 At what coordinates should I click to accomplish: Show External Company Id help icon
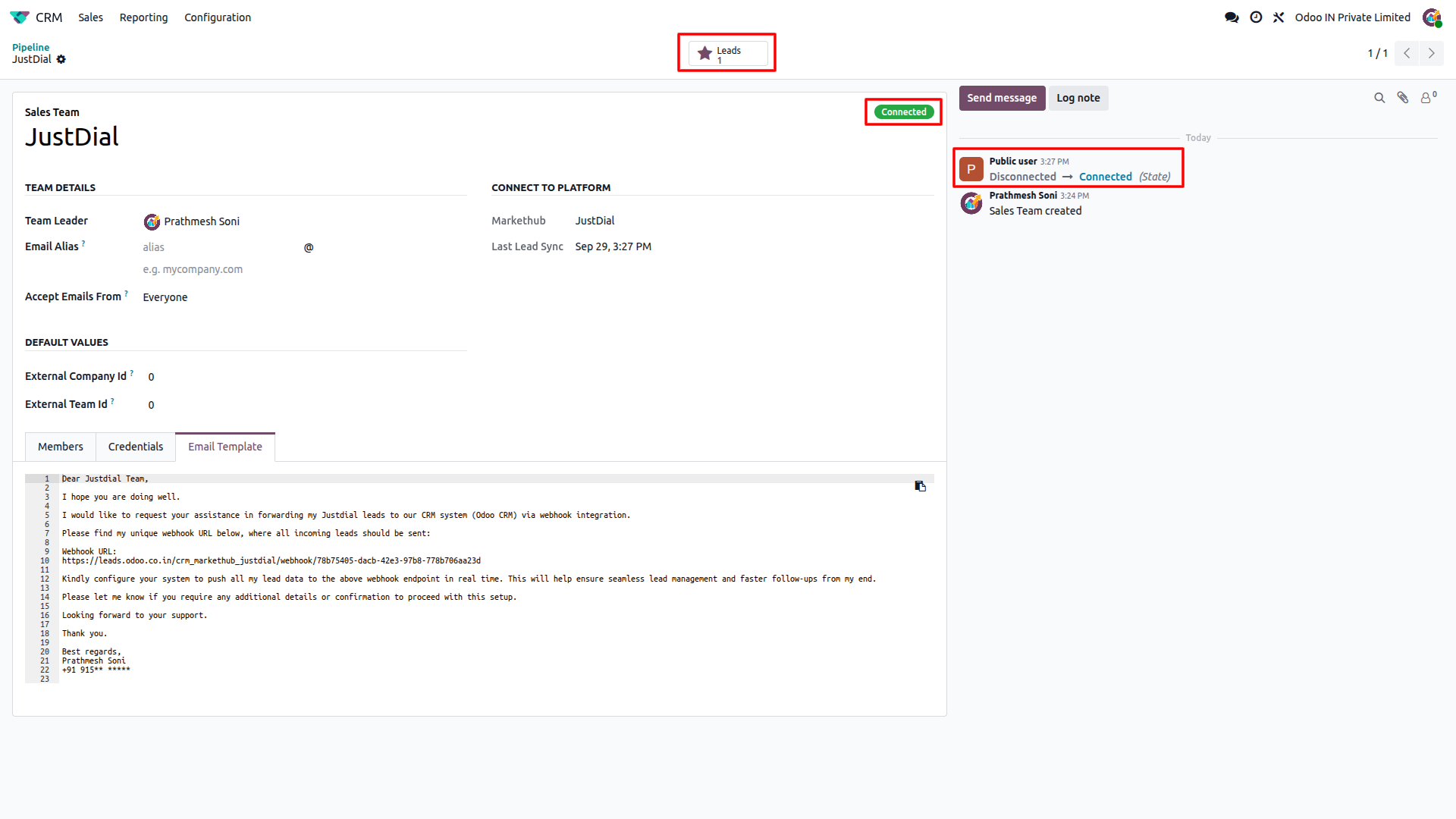click(131, 373)
